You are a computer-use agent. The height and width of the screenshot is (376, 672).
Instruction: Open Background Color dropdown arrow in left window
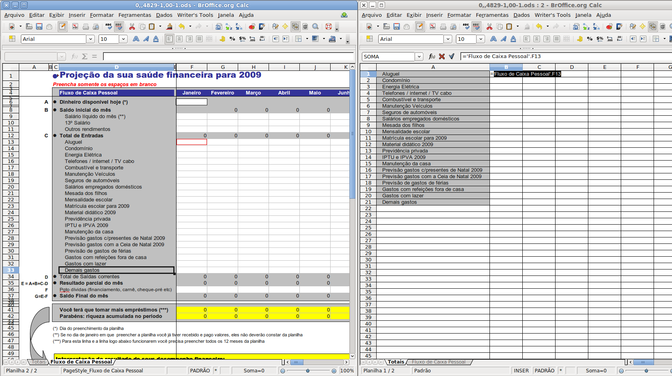click(x=324, y=39)
